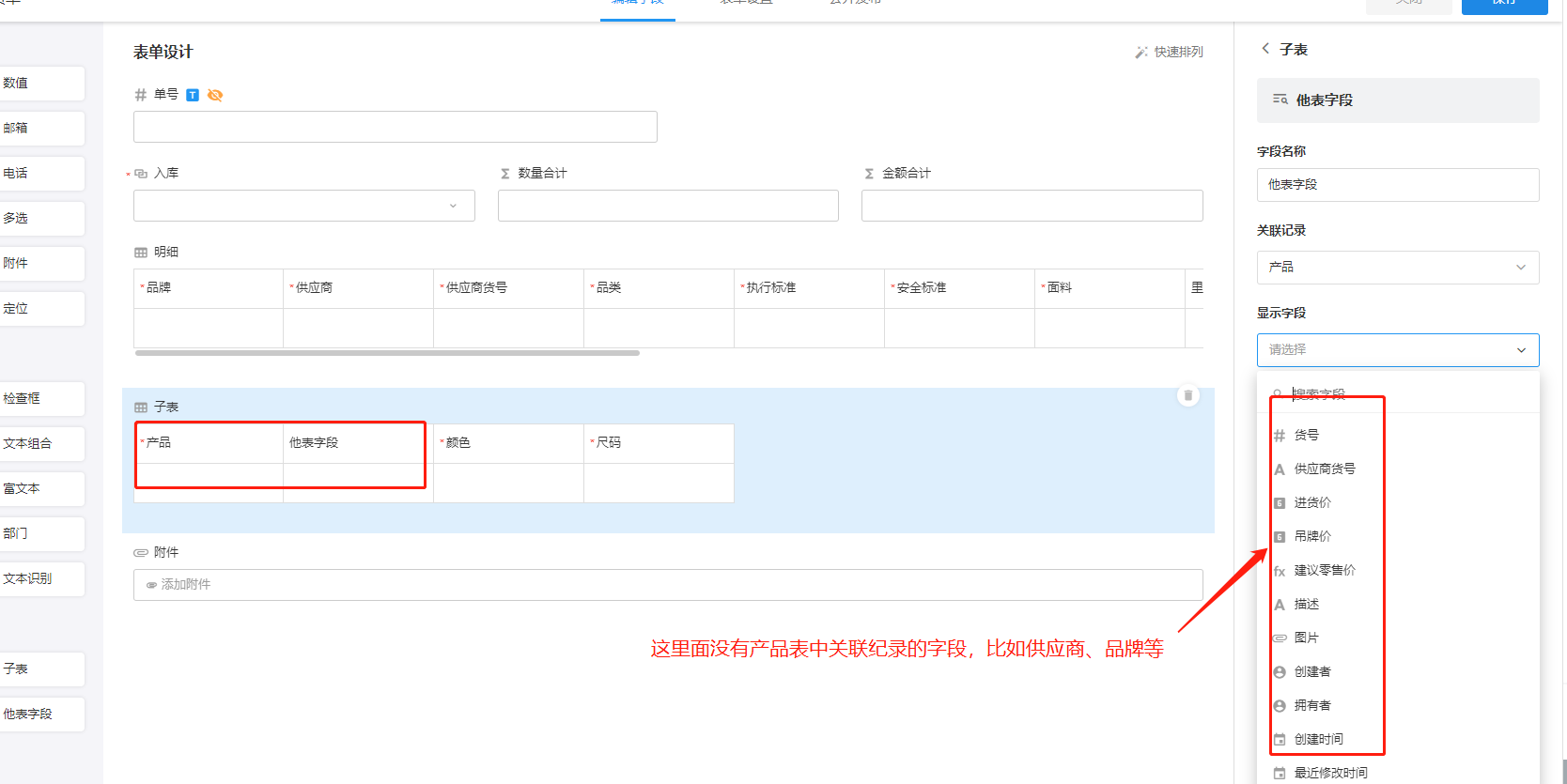Click the 字段名称 input containing 他表字段
1567x784 pixels.
pyautogui.click(x=1397, y=185)
